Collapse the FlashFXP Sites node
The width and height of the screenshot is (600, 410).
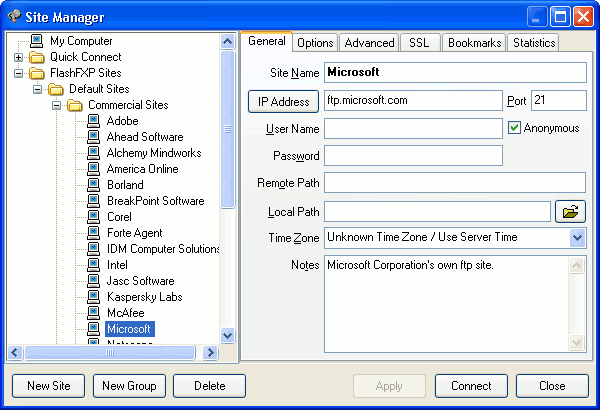(18, 73)
